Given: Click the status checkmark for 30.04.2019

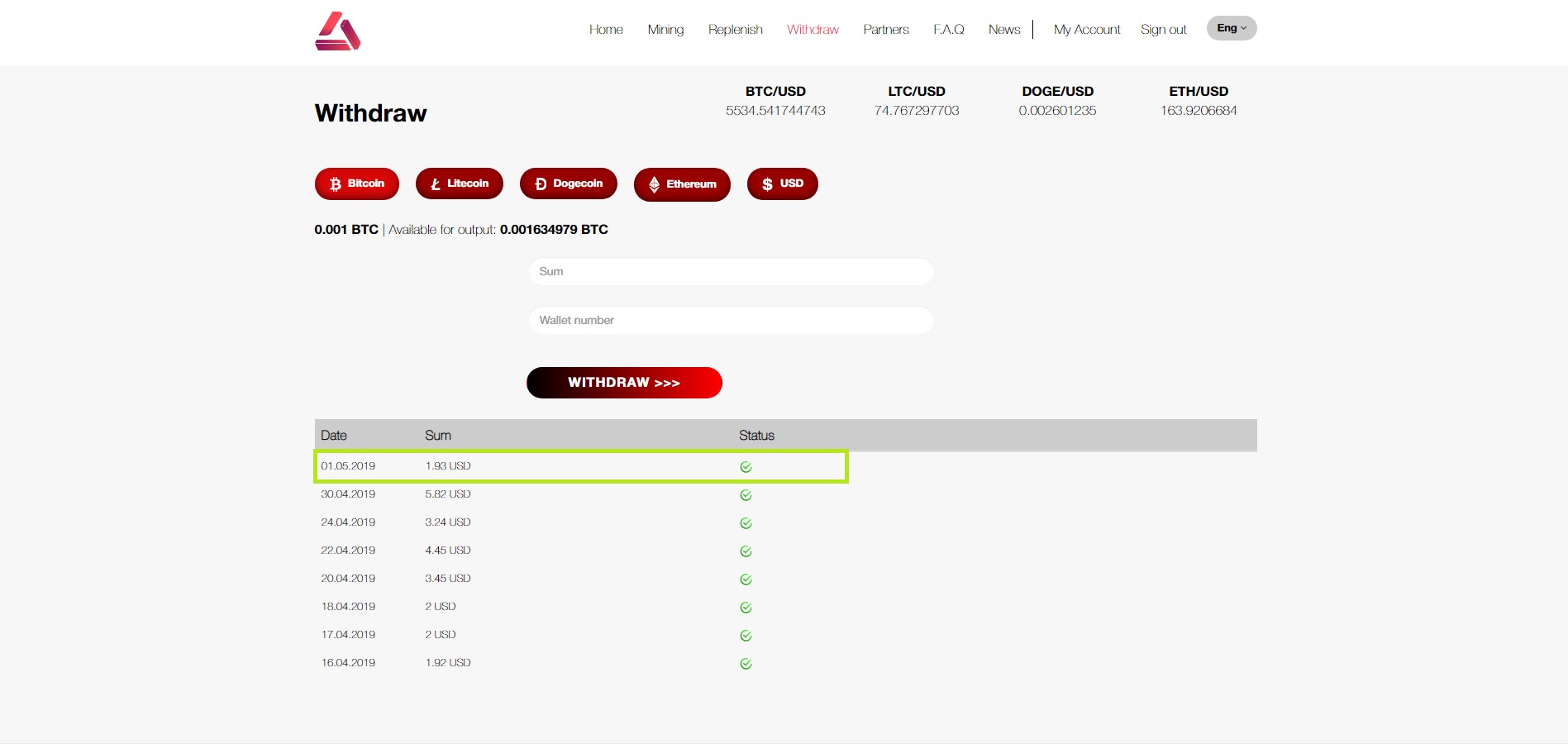Looking at the screenshot, I should tap(746, 495).
